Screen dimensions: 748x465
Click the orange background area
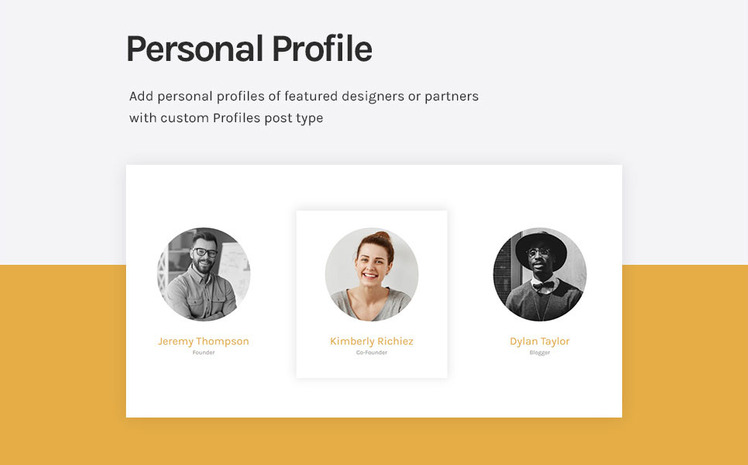tap(62, 365)
